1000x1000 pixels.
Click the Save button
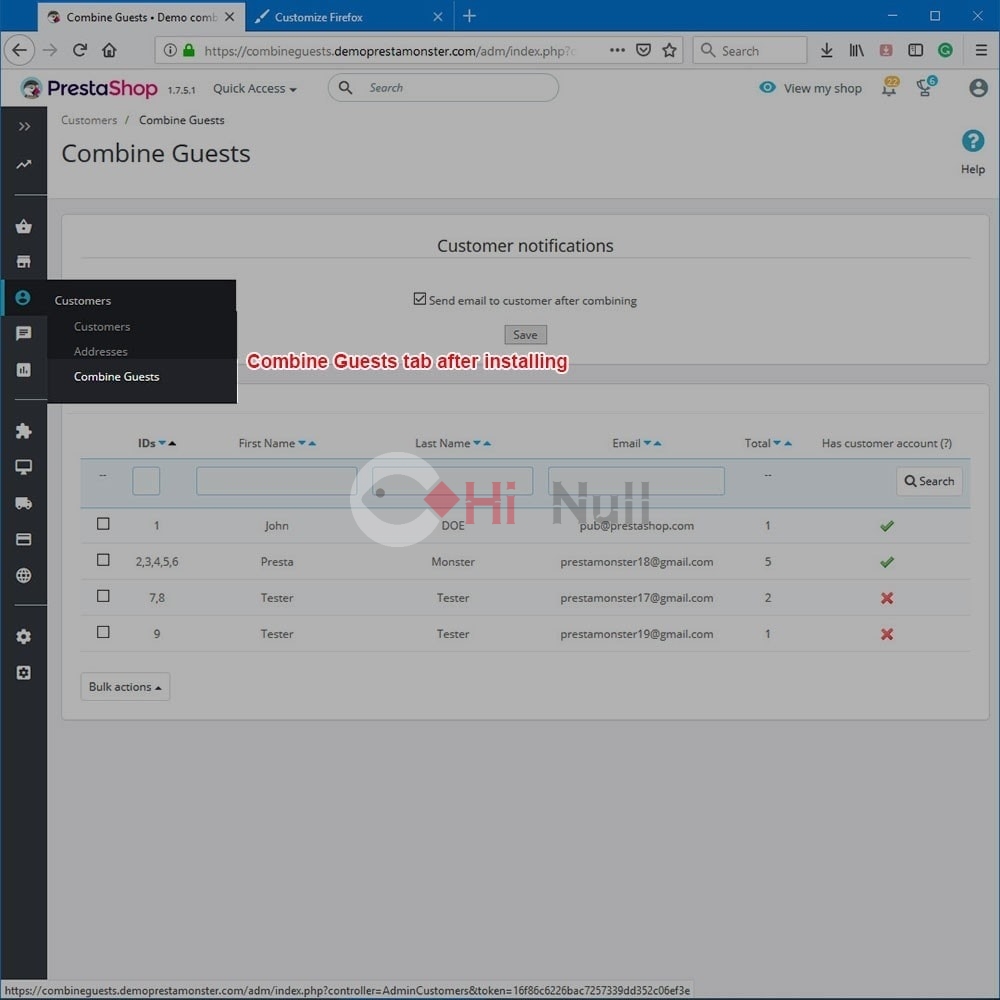coord(526,335)
